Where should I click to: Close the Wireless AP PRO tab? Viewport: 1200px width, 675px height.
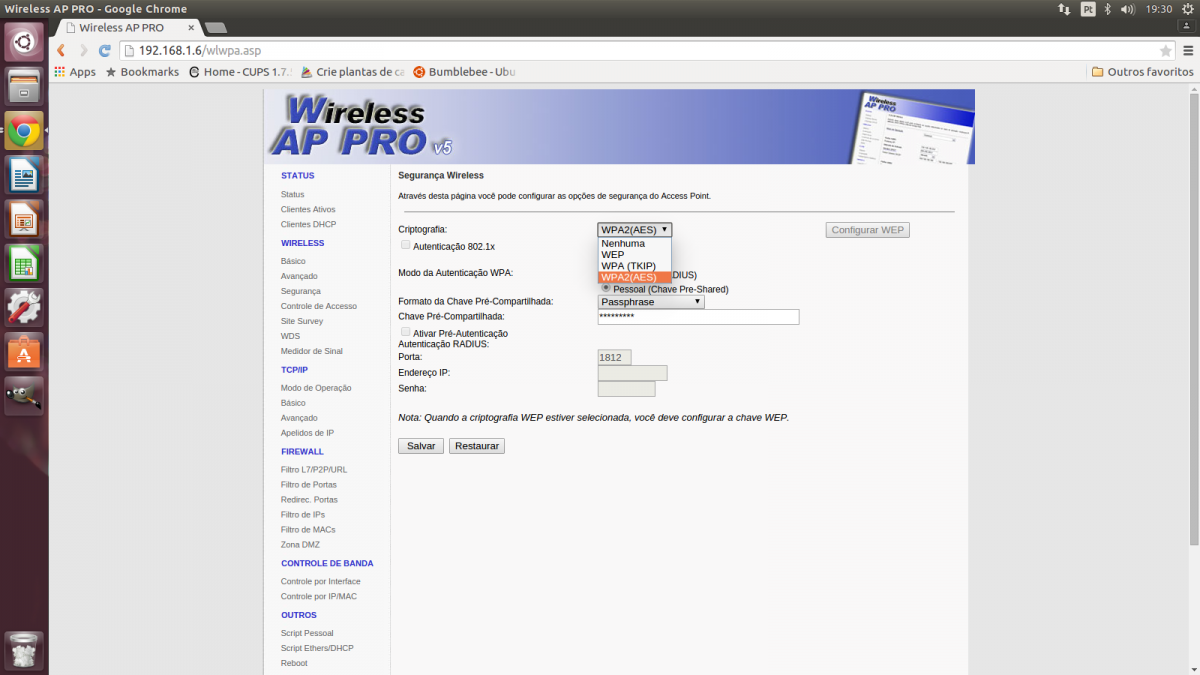coord(190,28)
